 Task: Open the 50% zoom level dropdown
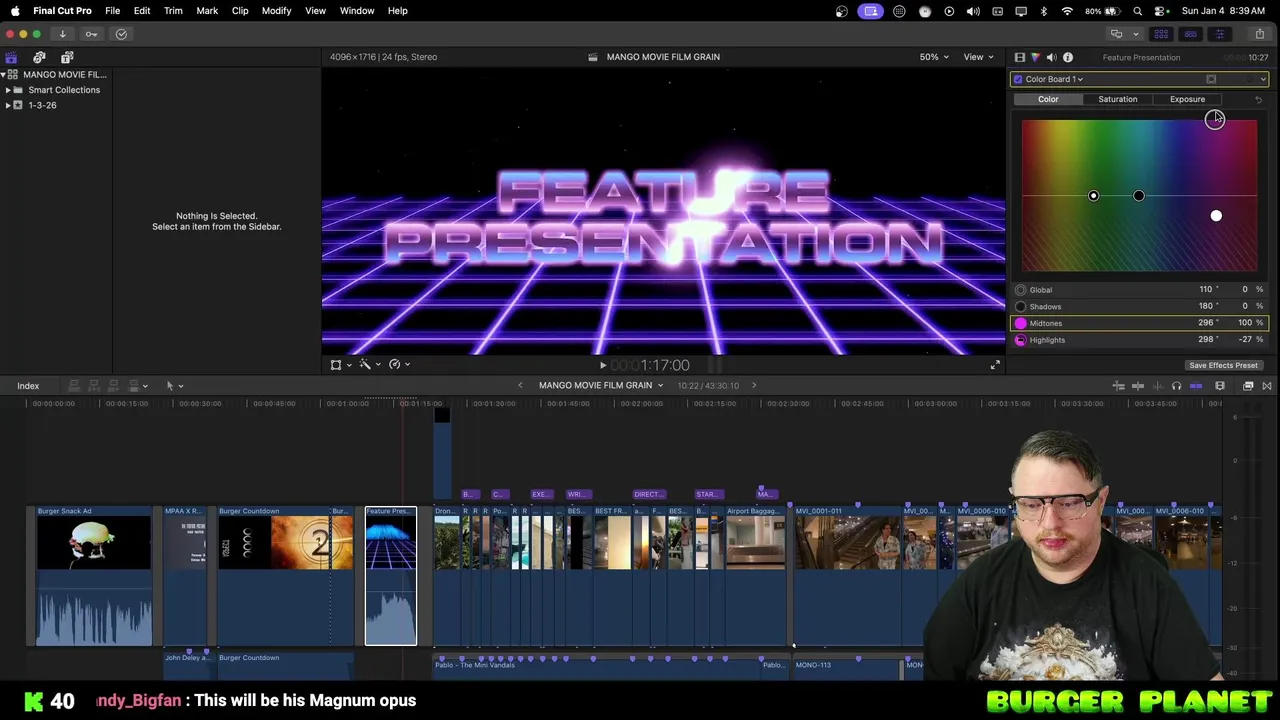[934, 57]
